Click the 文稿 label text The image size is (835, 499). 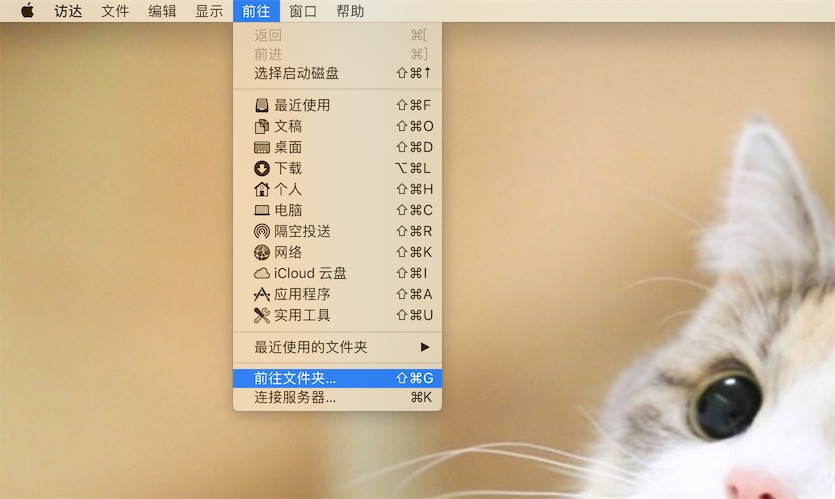click(x=288, y=126)
